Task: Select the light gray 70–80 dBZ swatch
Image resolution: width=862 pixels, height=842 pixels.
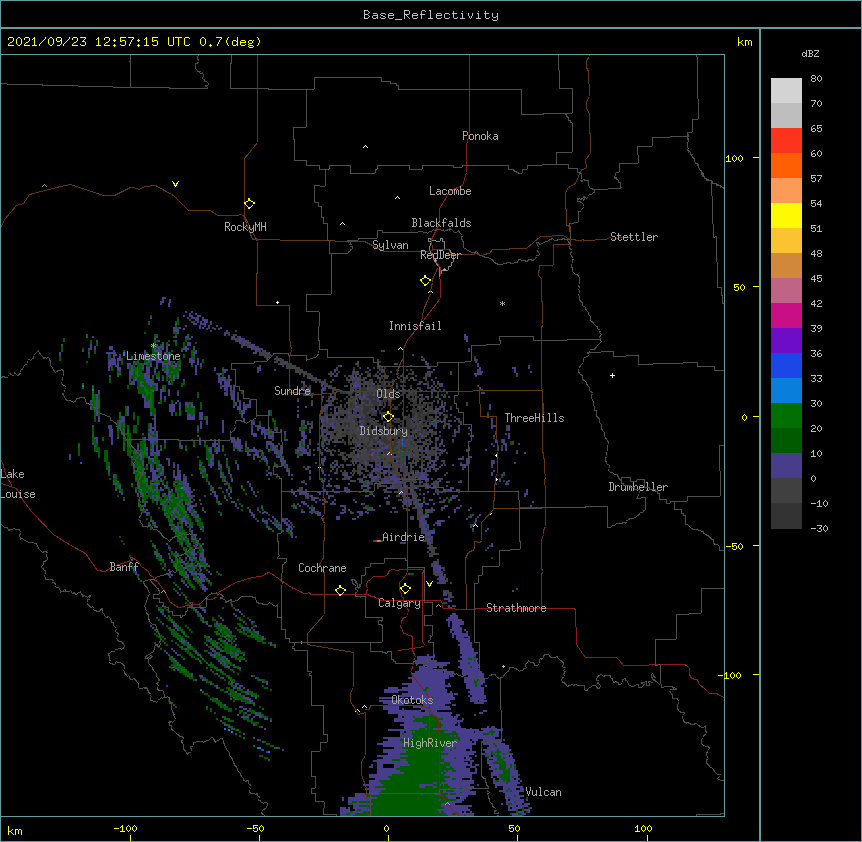Action: [x=786, y=90]
